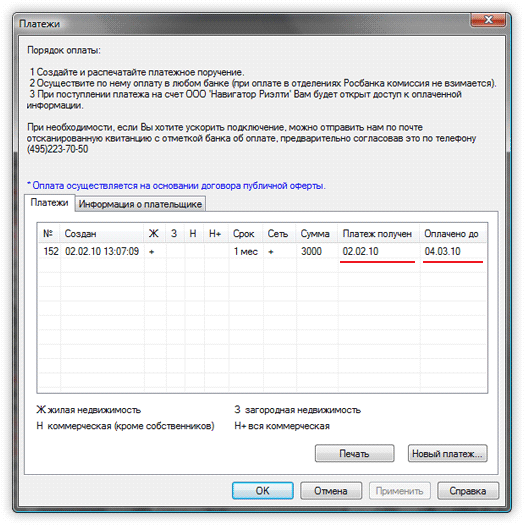Click the Сеть column header
524x525 pixels.
click(x=279, y=233)
